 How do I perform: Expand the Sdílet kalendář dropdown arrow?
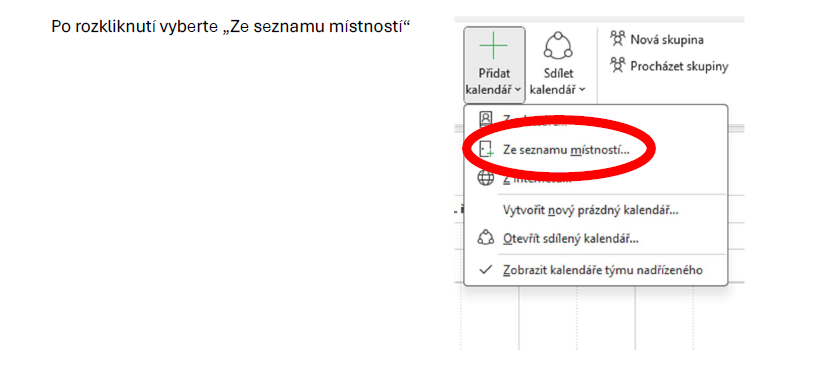(x=582, y=90)
